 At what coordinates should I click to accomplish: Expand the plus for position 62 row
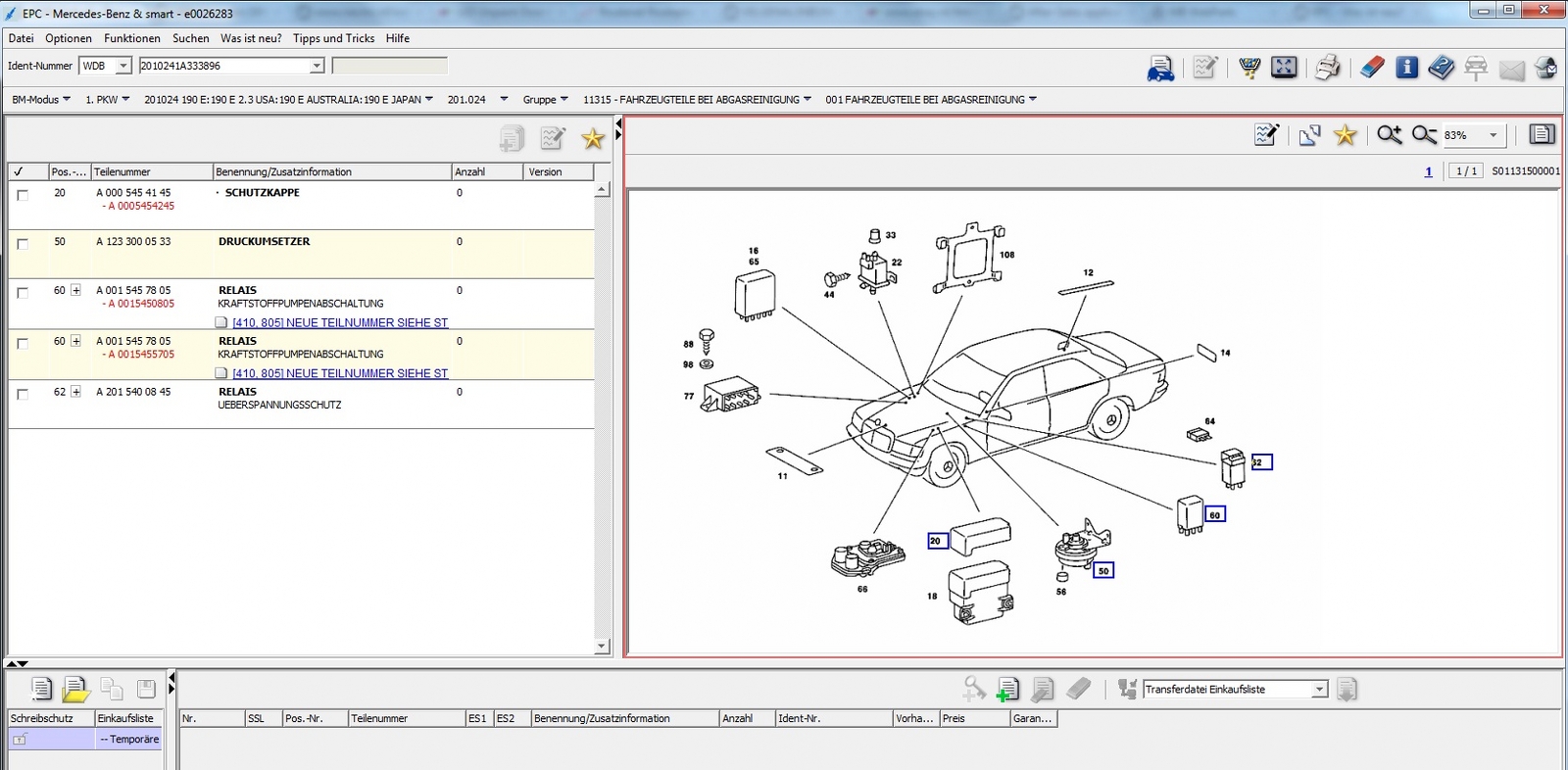[75, 392]
